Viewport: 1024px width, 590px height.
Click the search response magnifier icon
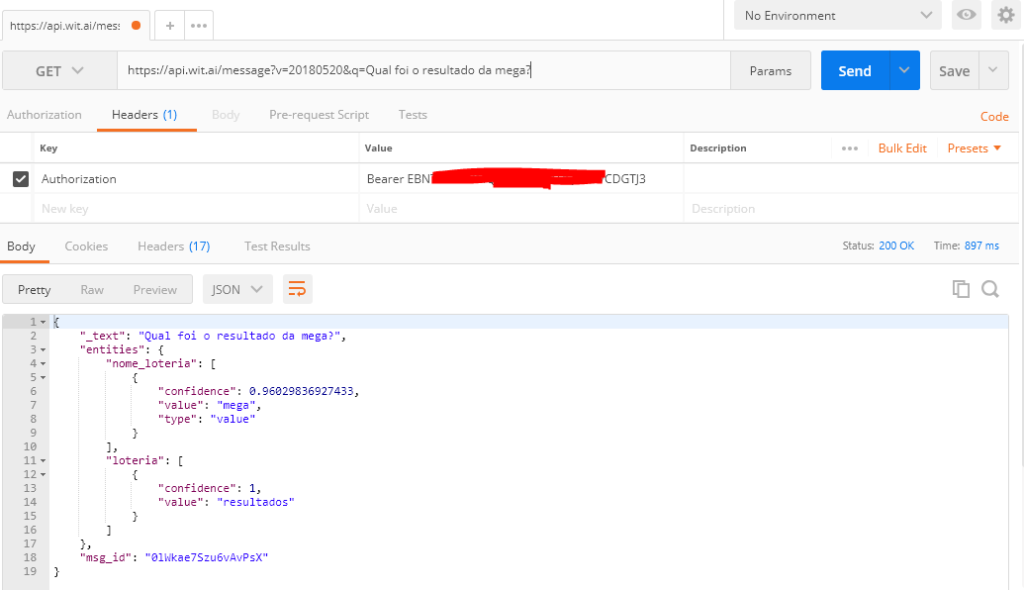point(990,289)
